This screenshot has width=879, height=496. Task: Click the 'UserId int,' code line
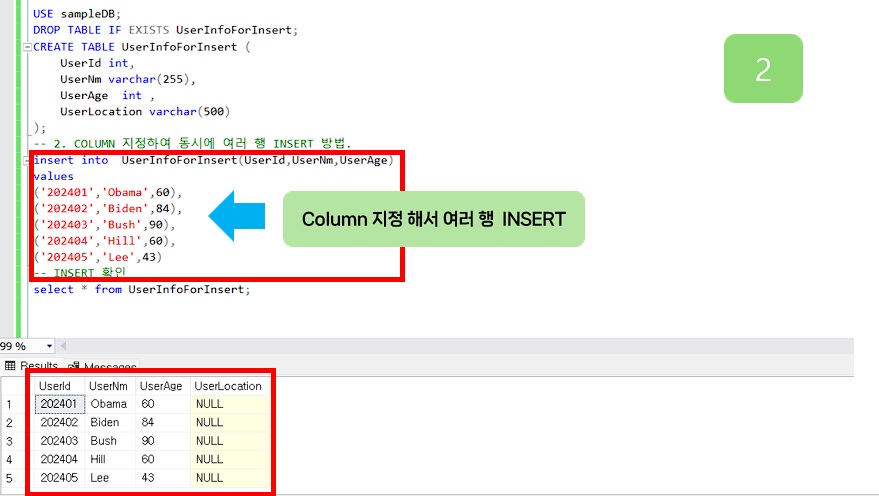point(97,63)
